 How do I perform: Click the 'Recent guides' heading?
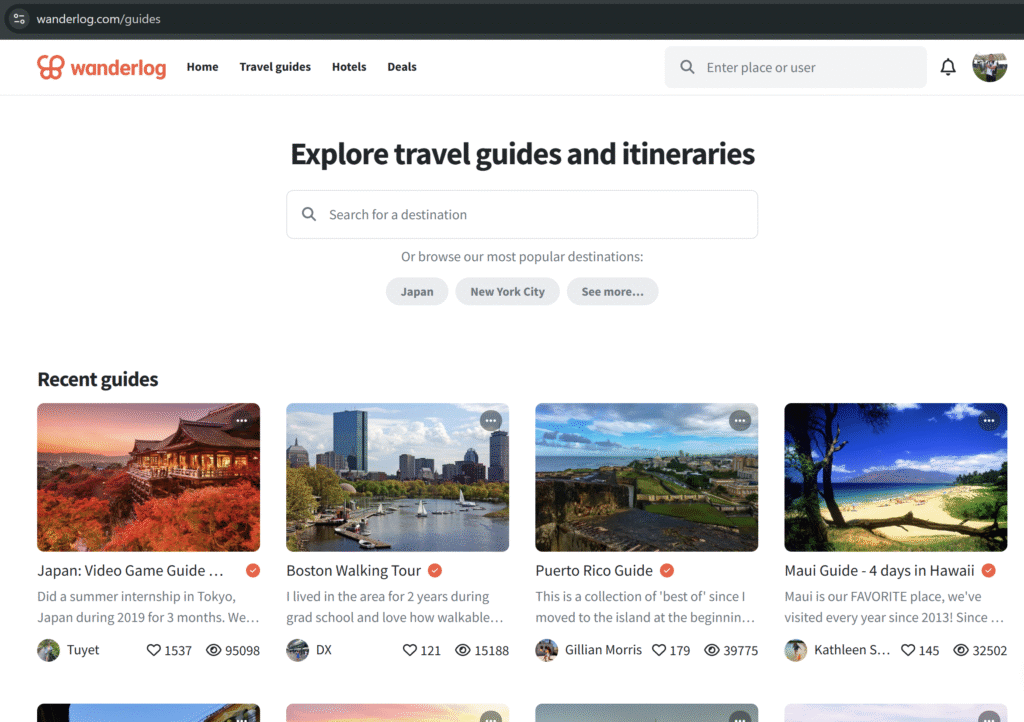(98, 379)
